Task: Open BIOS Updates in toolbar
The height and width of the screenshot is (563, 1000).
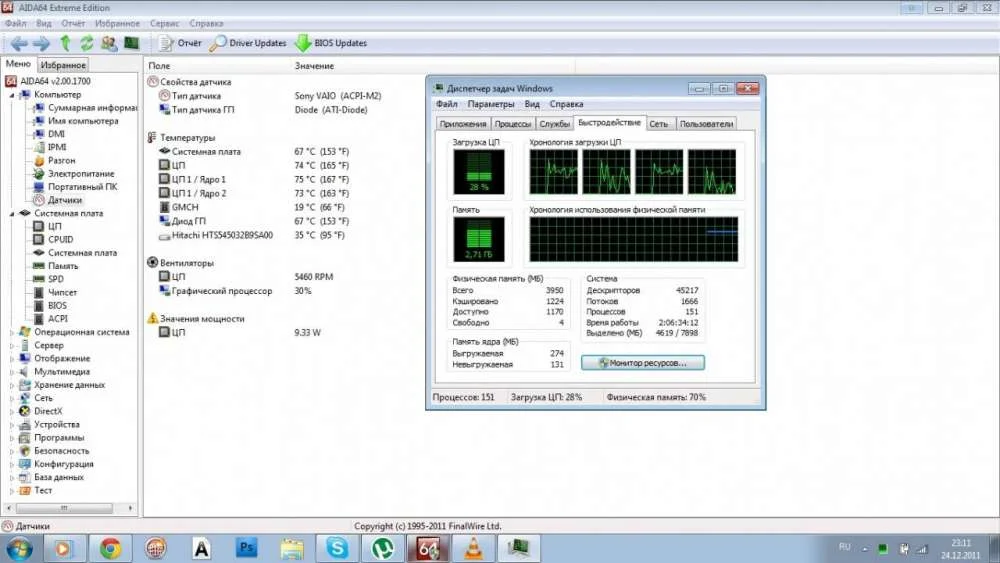Action: (x=331, y=43)
